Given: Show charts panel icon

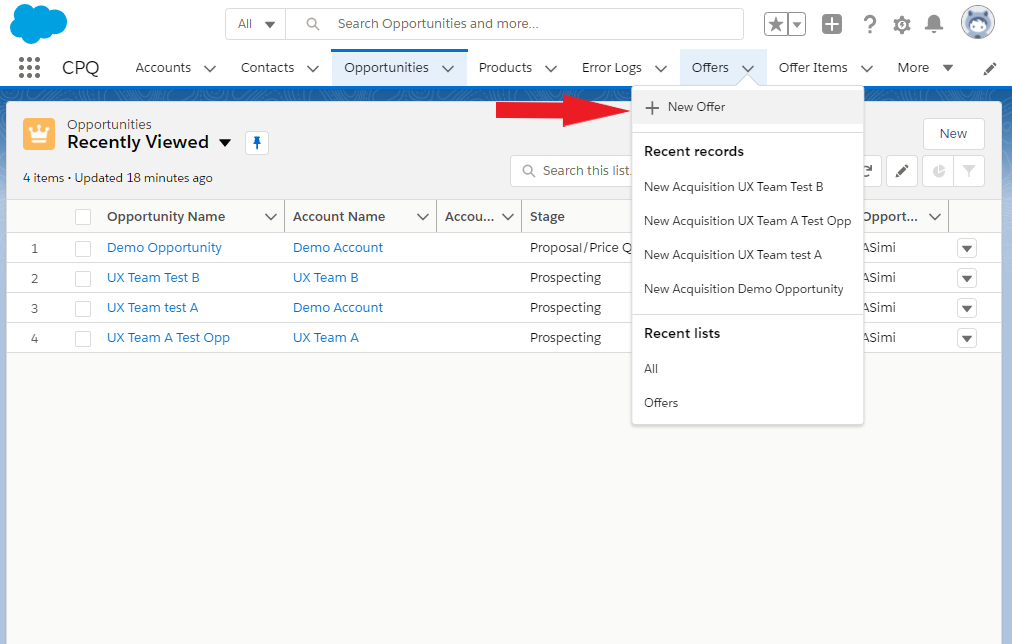Looking at the screenshot, I should point(938,171).
